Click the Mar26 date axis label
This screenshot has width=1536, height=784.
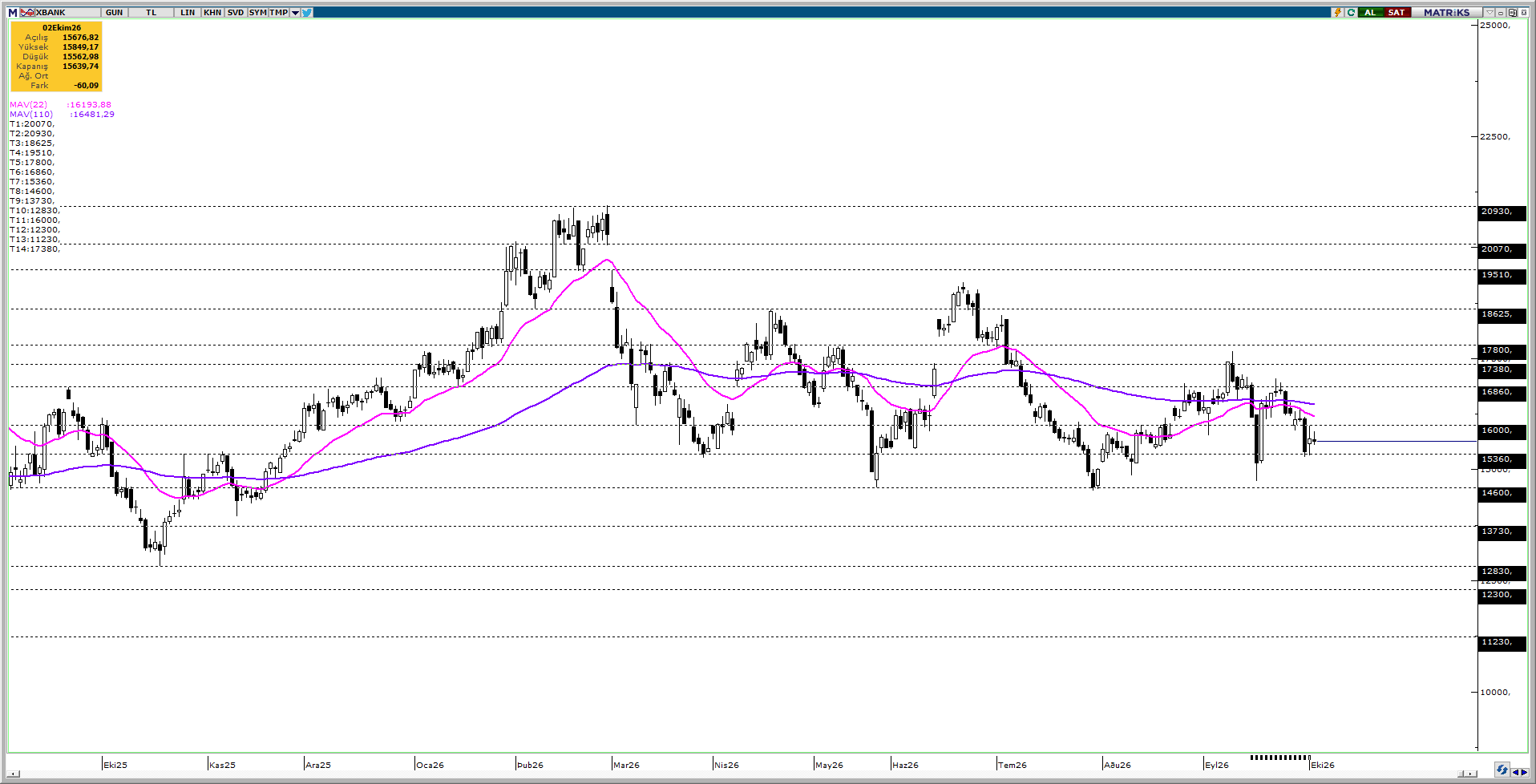click(626, 765)
